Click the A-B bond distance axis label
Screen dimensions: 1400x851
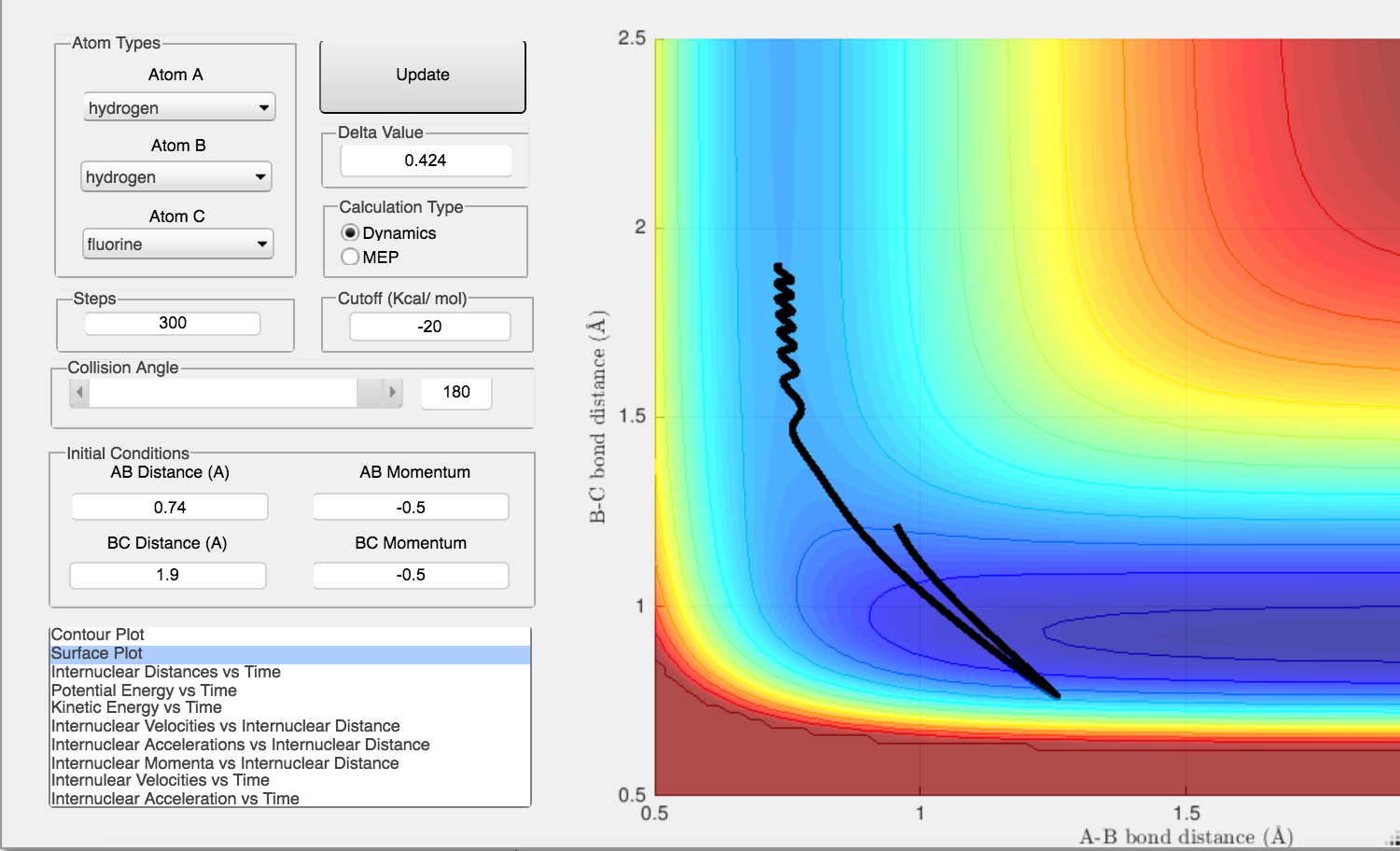(x=1186, y=837)
